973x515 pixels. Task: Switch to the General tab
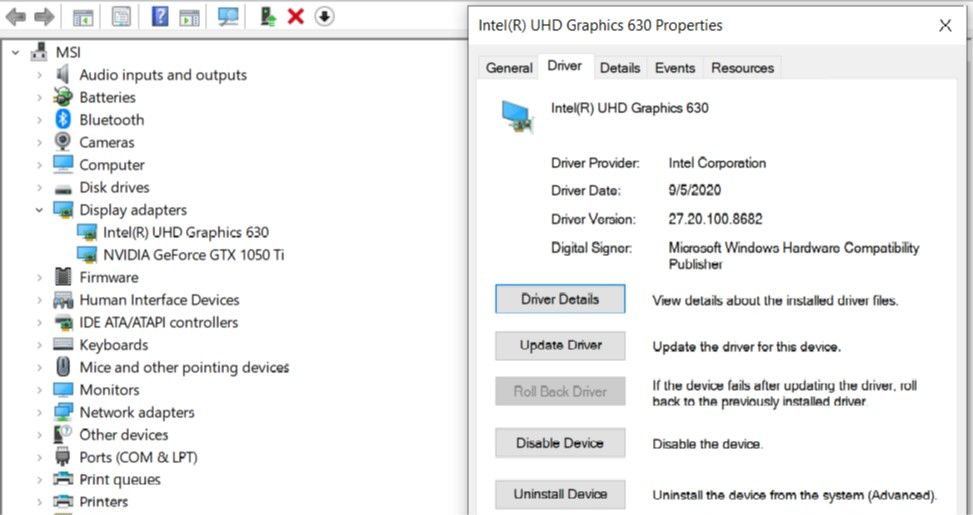[x=509, y=68]
